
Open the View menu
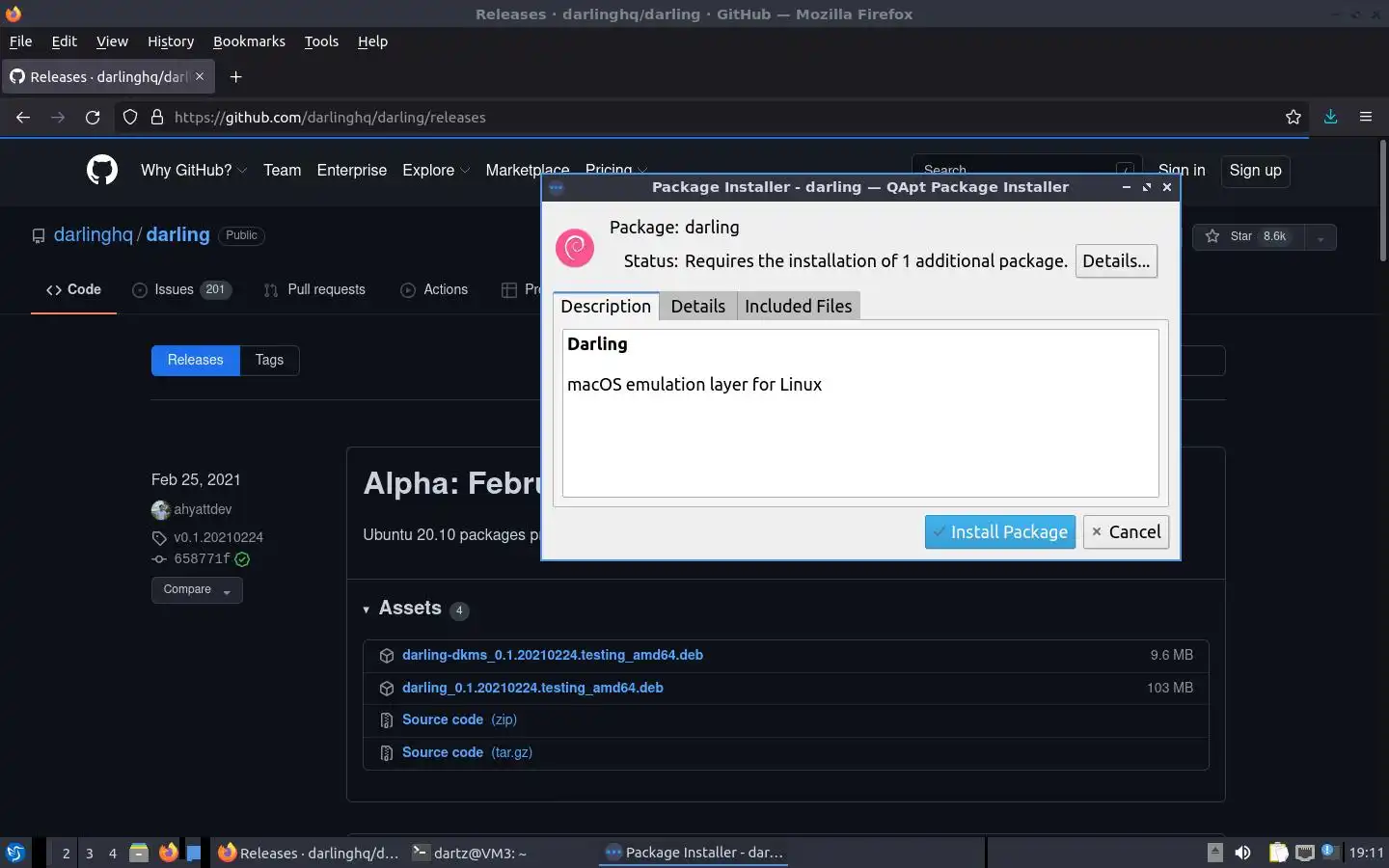click(x=112, y=41)
